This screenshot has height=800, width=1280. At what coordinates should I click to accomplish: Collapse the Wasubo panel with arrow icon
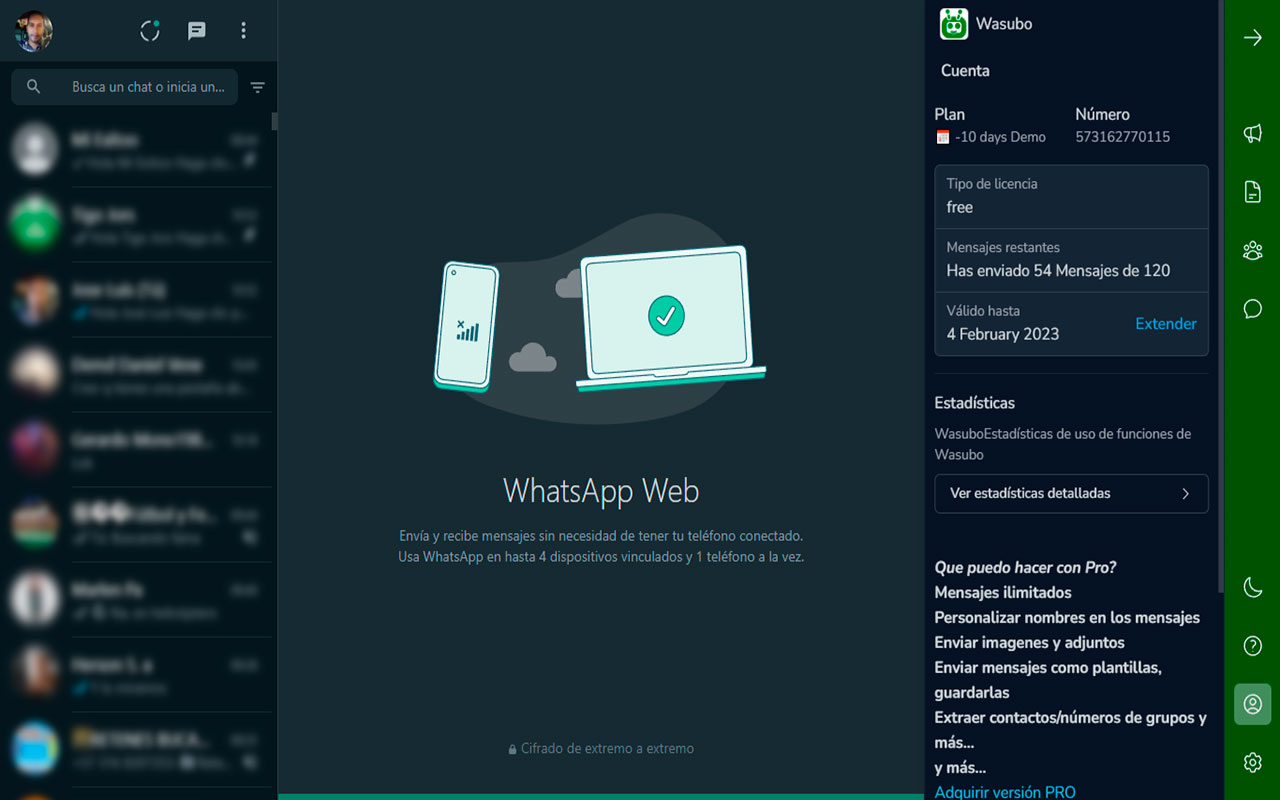click(x=1252, y=38)
